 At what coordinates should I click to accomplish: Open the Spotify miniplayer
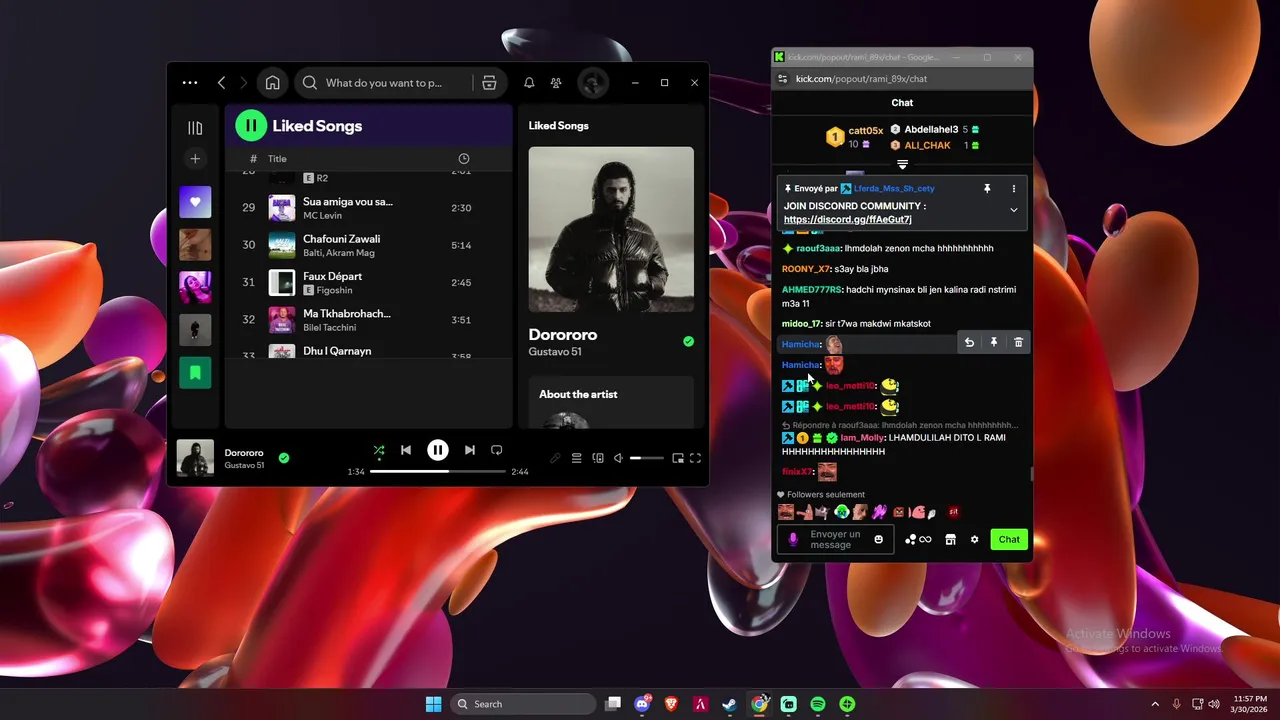click(x=677, y=458)
